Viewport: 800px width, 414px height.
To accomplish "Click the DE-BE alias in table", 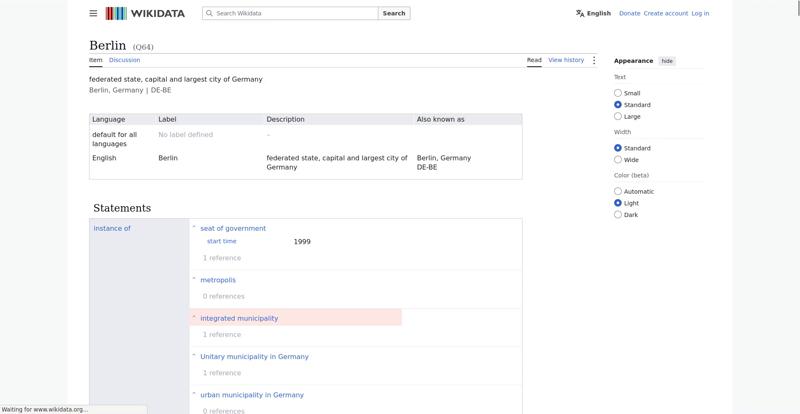I will pos(427,167).
